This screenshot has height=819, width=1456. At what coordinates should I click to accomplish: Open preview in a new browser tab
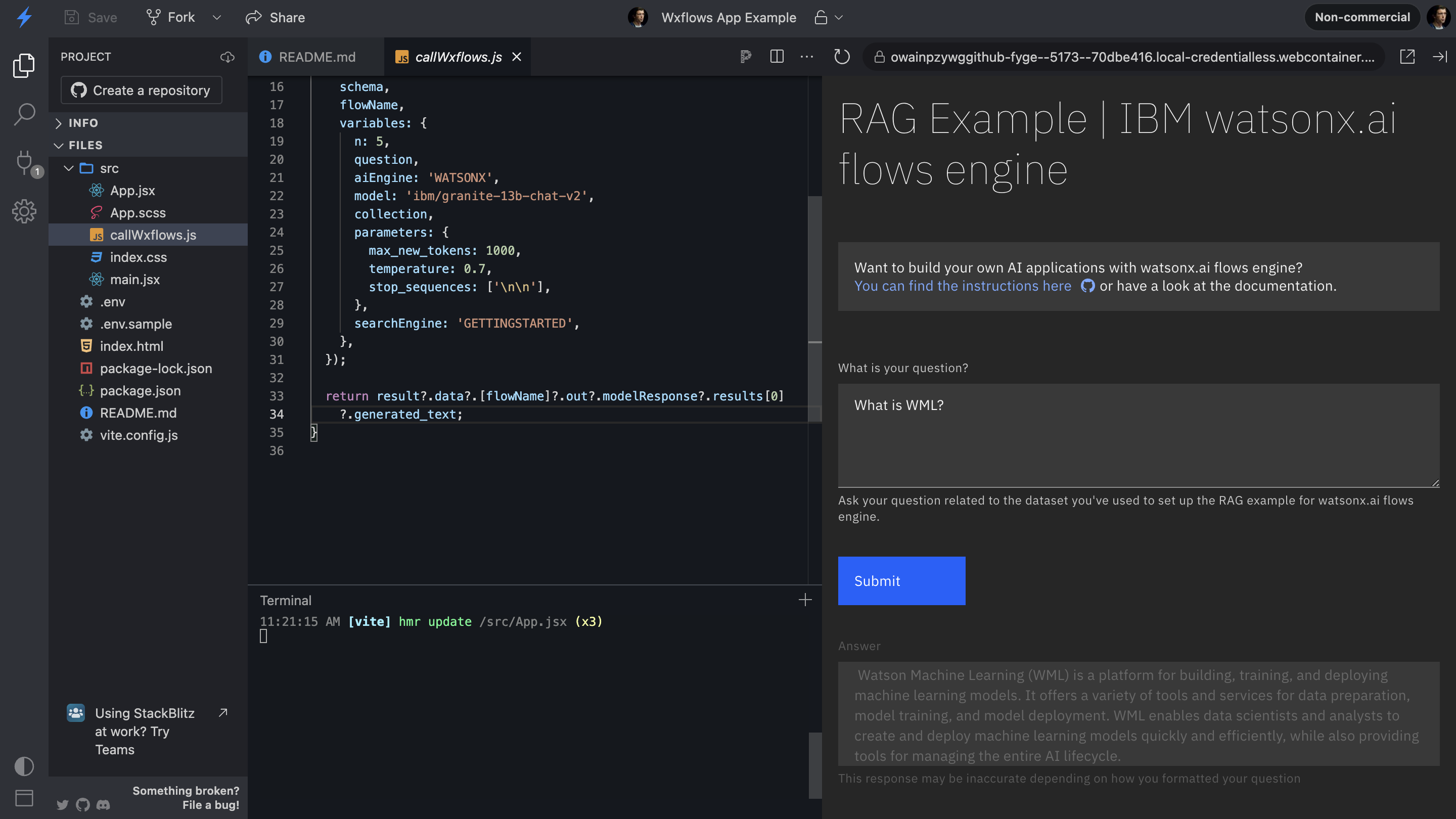tap(1408, 57)
